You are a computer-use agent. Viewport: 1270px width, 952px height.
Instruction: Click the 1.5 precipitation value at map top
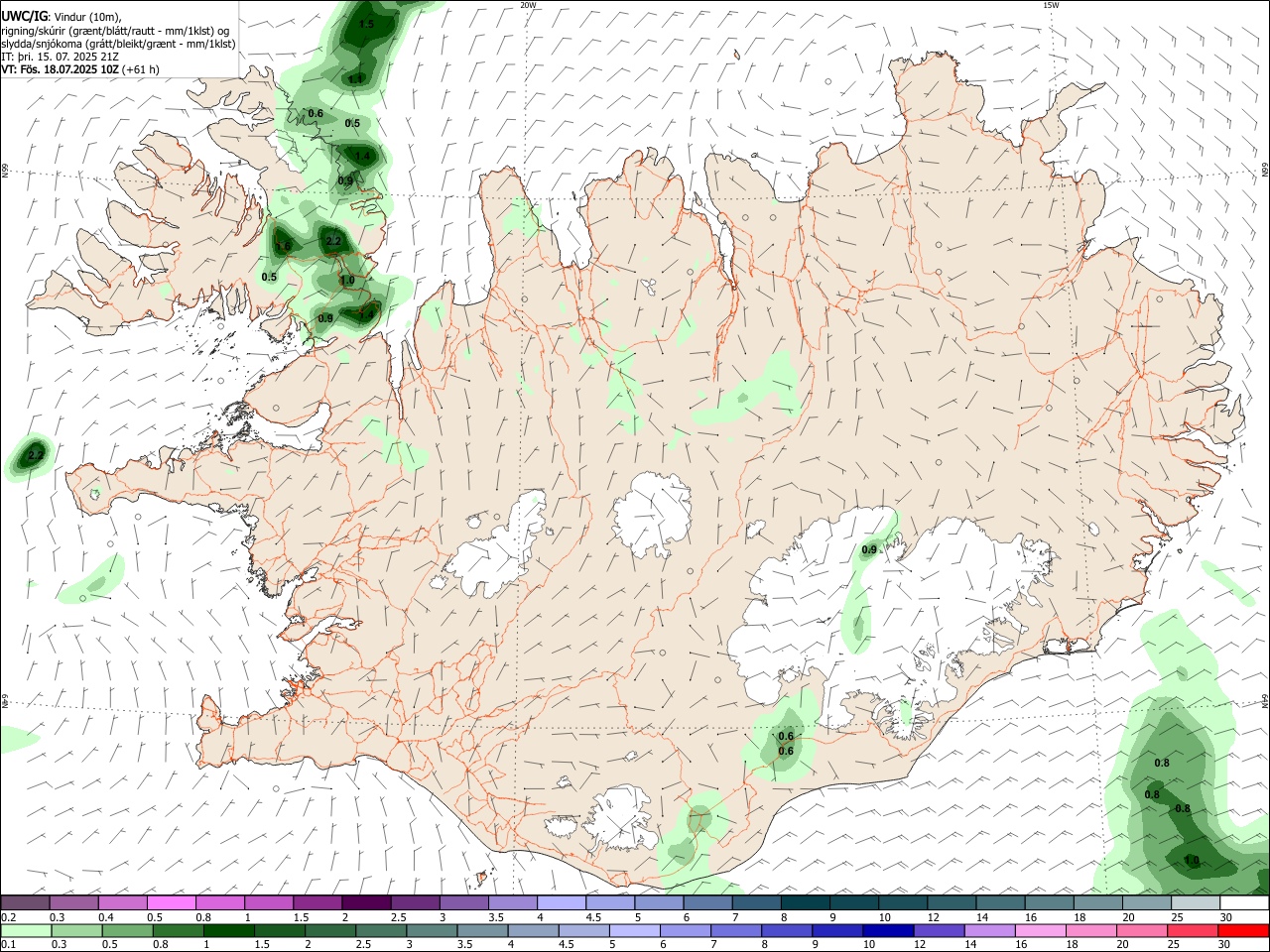366,25
